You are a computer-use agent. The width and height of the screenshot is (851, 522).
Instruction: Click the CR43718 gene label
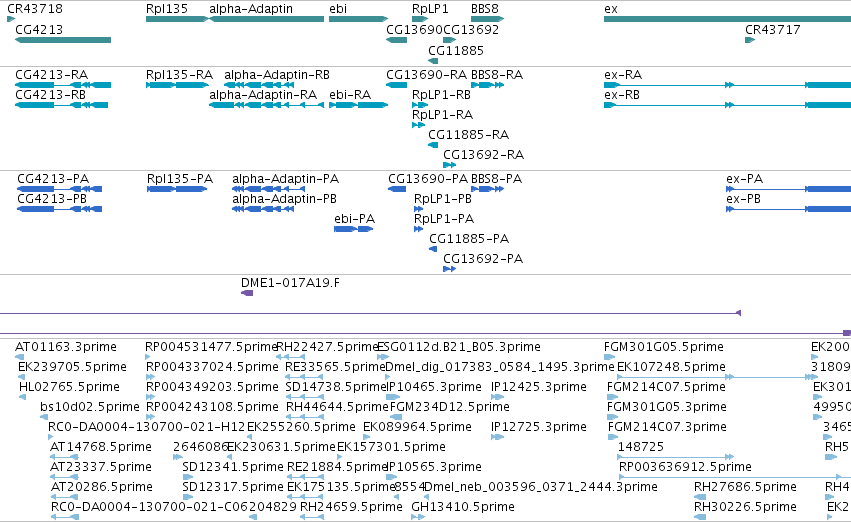point(35,9)
